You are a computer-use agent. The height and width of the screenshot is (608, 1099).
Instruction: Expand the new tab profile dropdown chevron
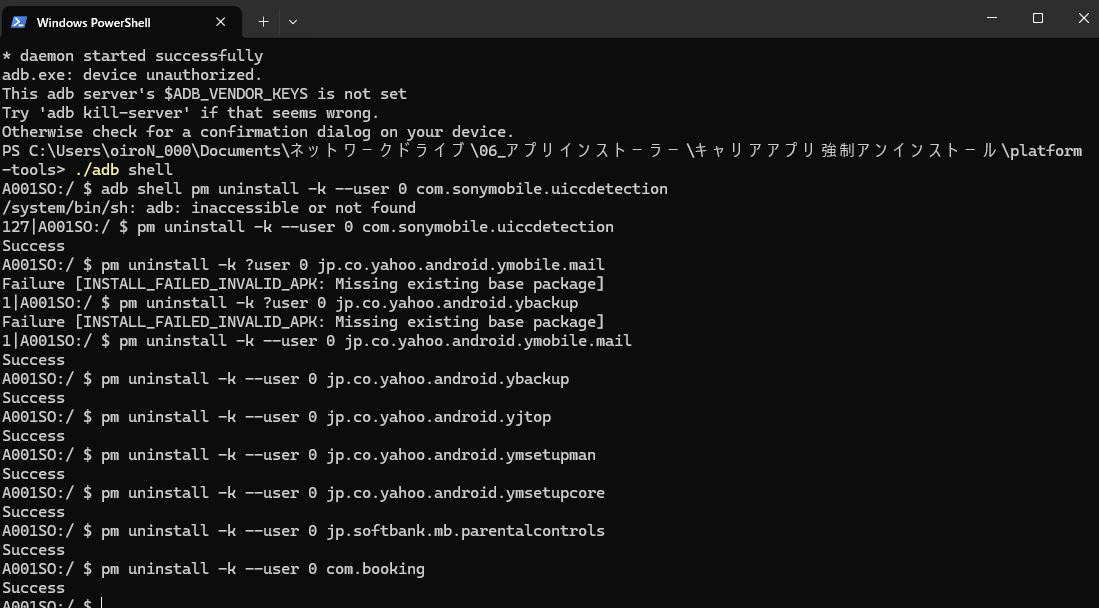tap(293, 22)
